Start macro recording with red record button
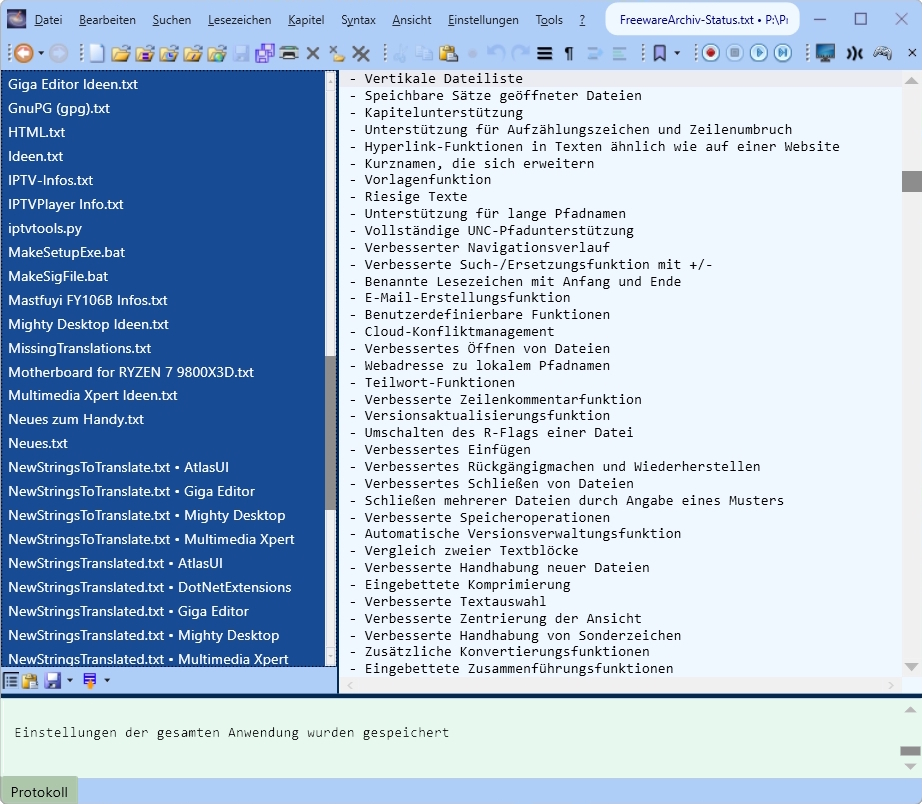 [710, 53]
